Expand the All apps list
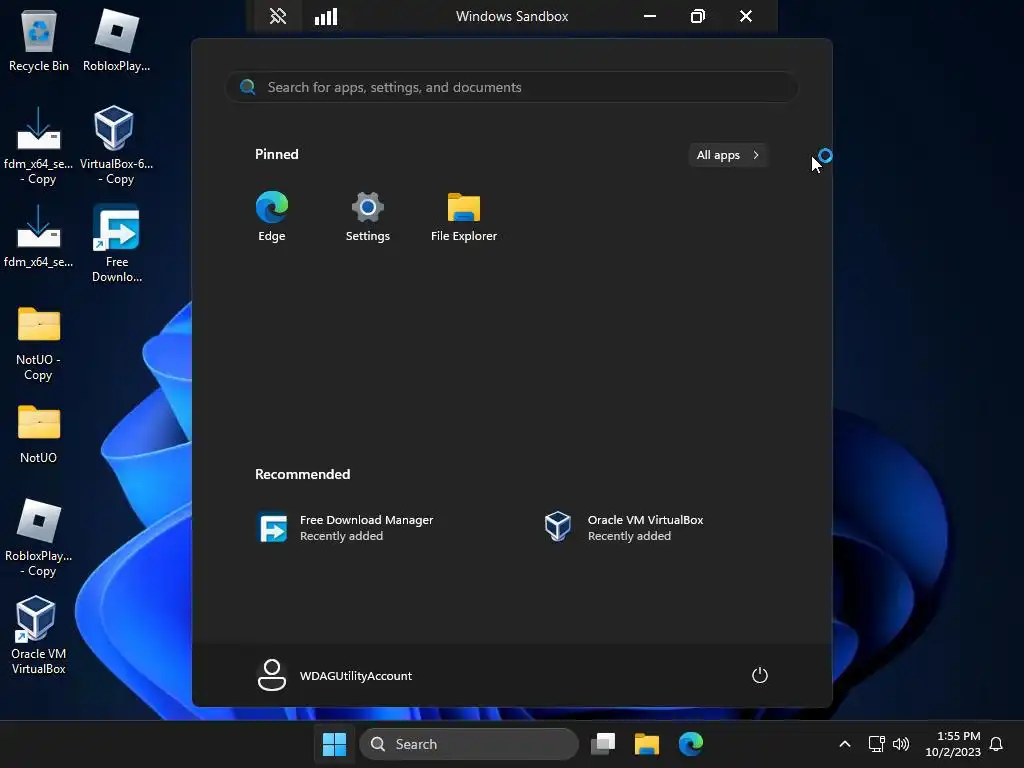Viewport: 1024px width, 768px height. point(728,155)
